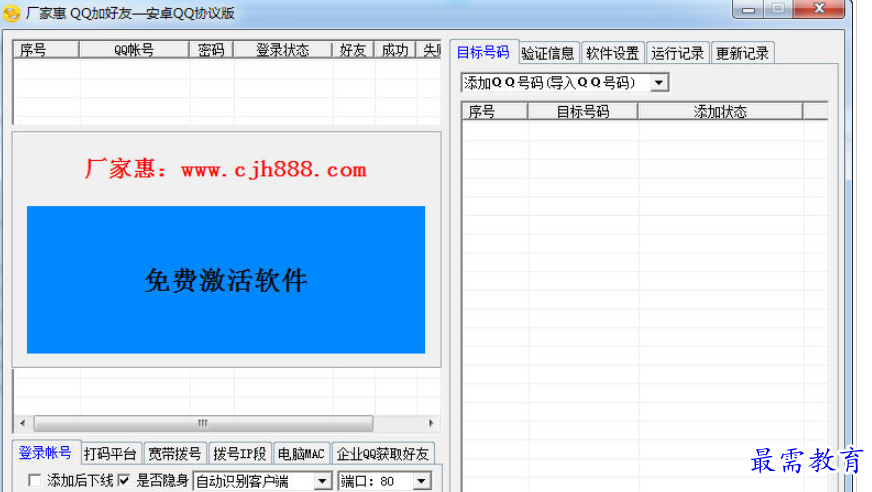Sort by QQ帐号 column header

pos(134,50)
